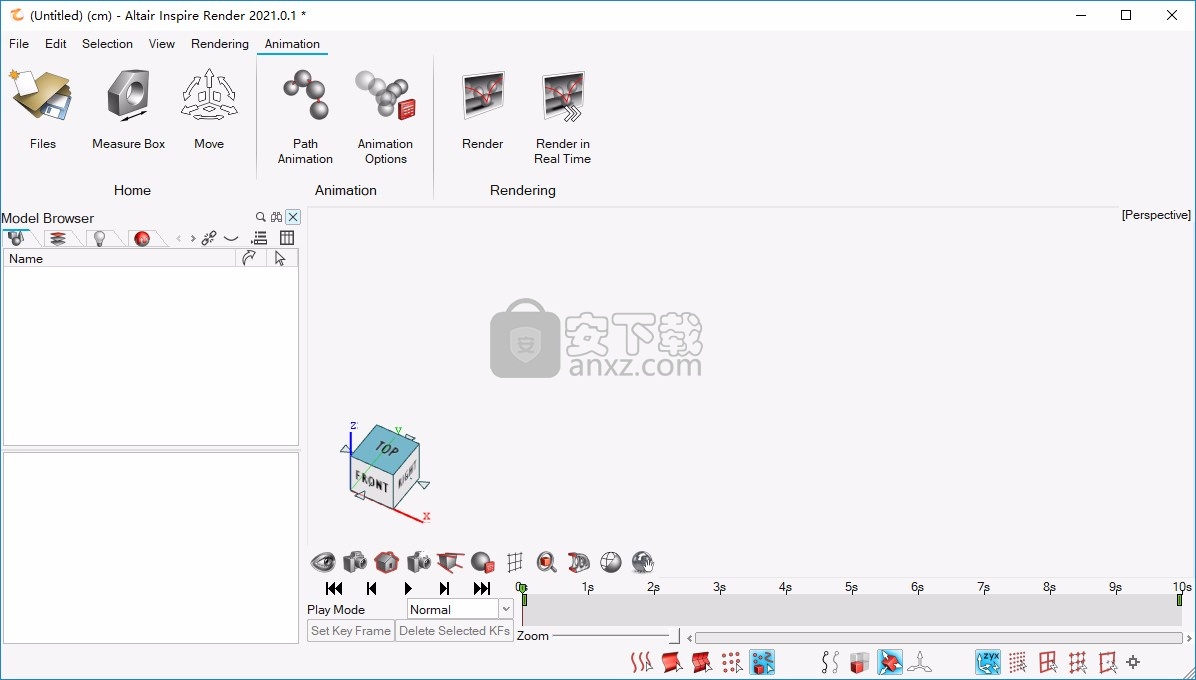Jump to the start of the animation

(333, 589)
